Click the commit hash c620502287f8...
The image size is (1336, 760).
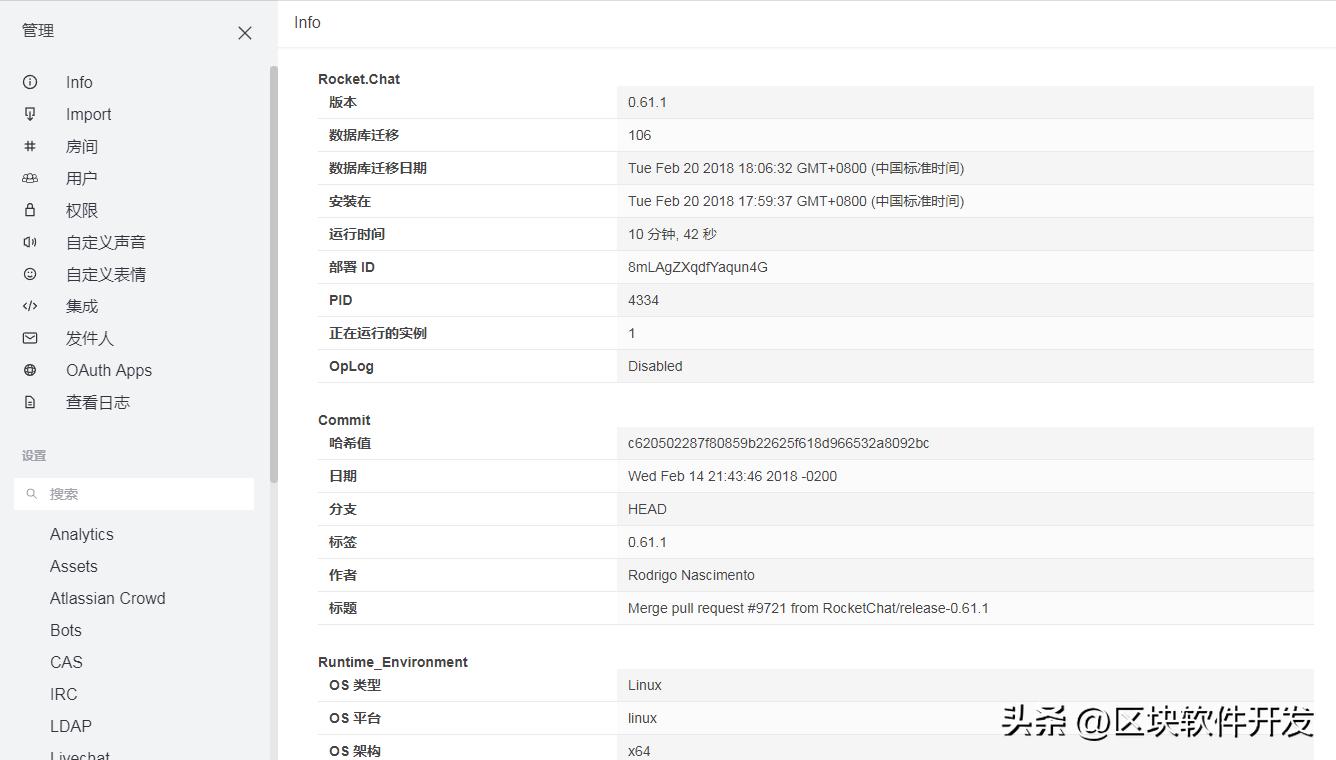(x=778, y=443)
